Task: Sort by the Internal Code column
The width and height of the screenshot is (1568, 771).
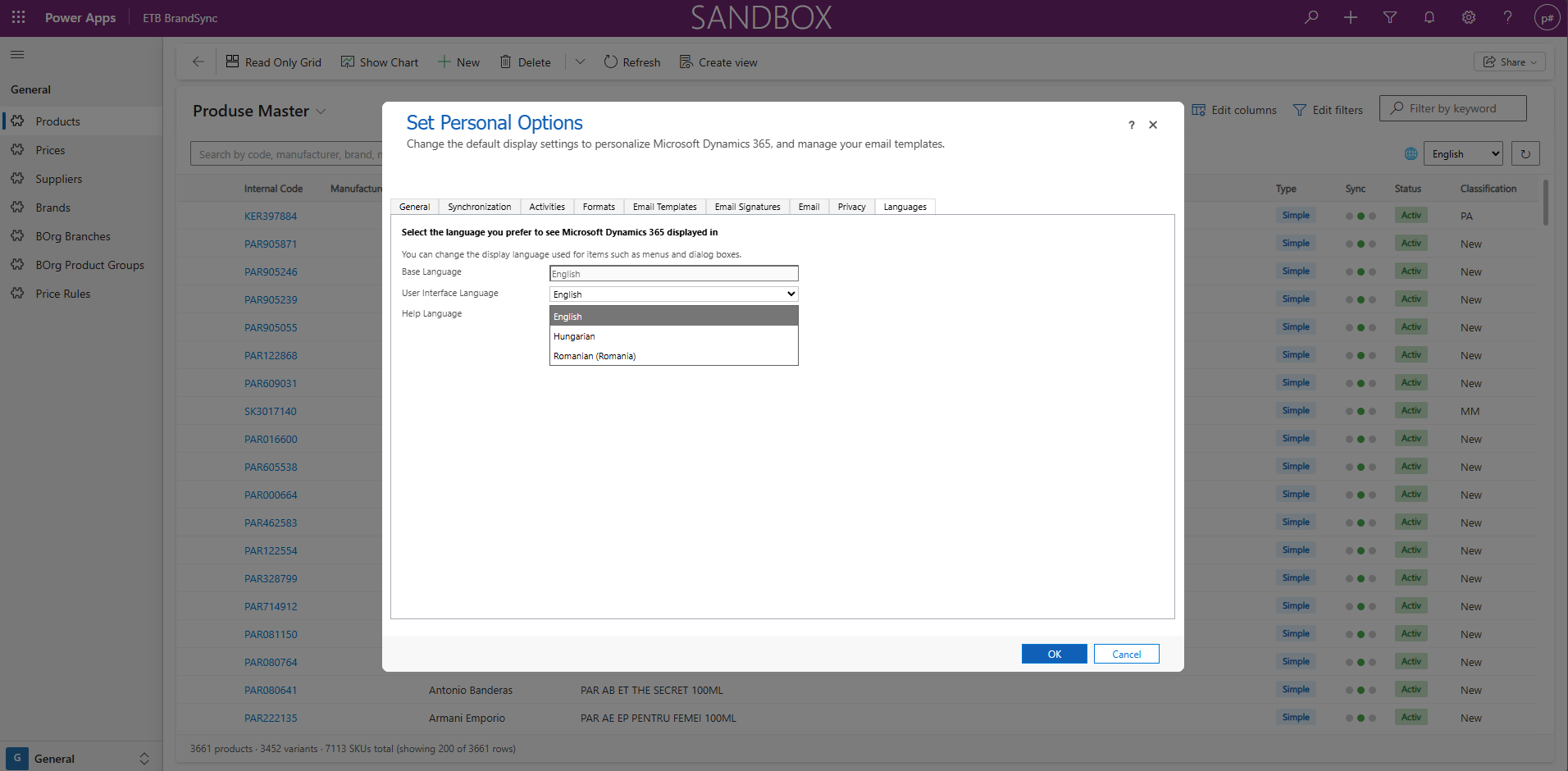Action: pyautogui.click(x=273, y=189)
